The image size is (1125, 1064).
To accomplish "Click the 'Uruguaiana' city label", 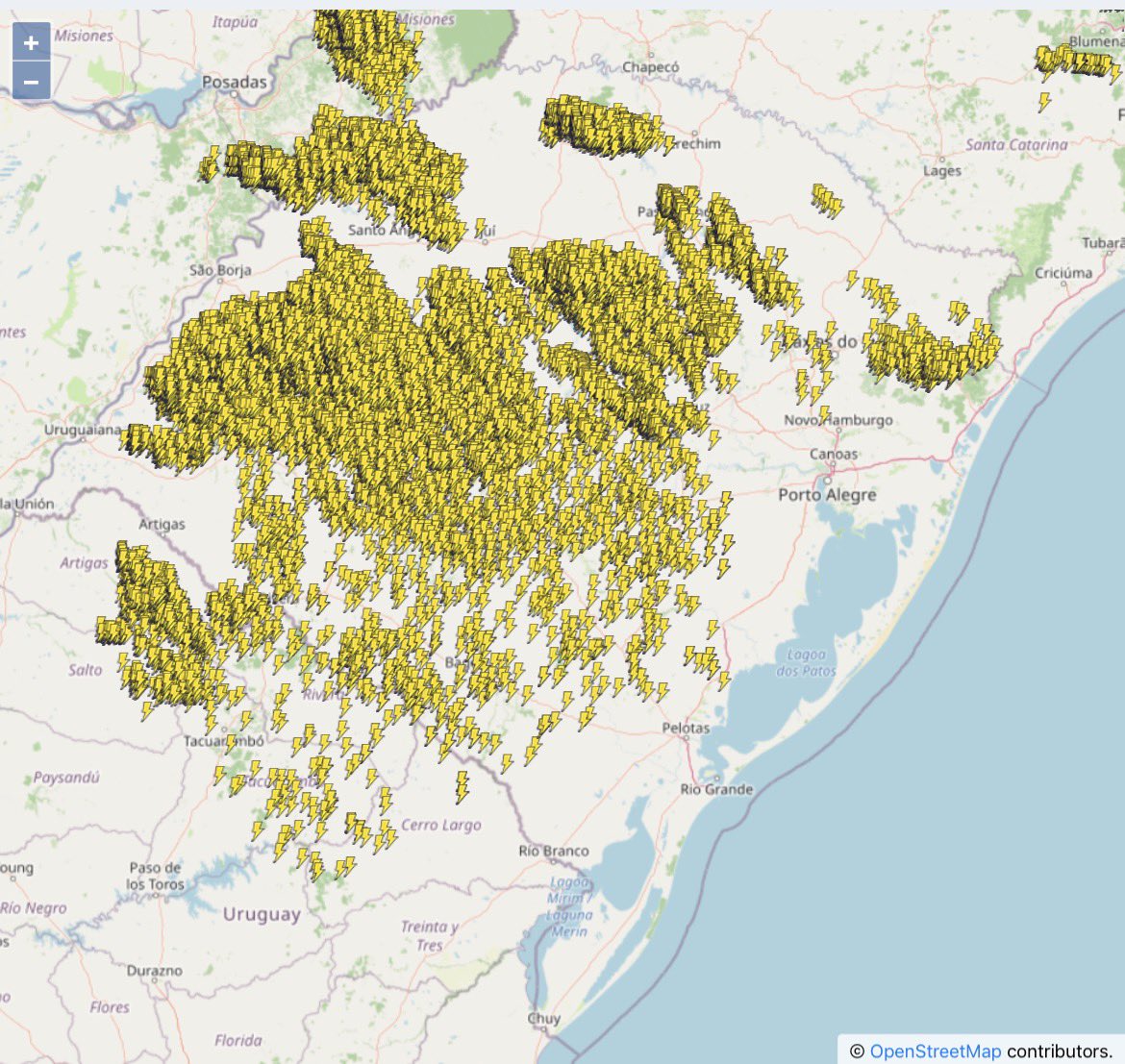I will [x=83, y=431].
